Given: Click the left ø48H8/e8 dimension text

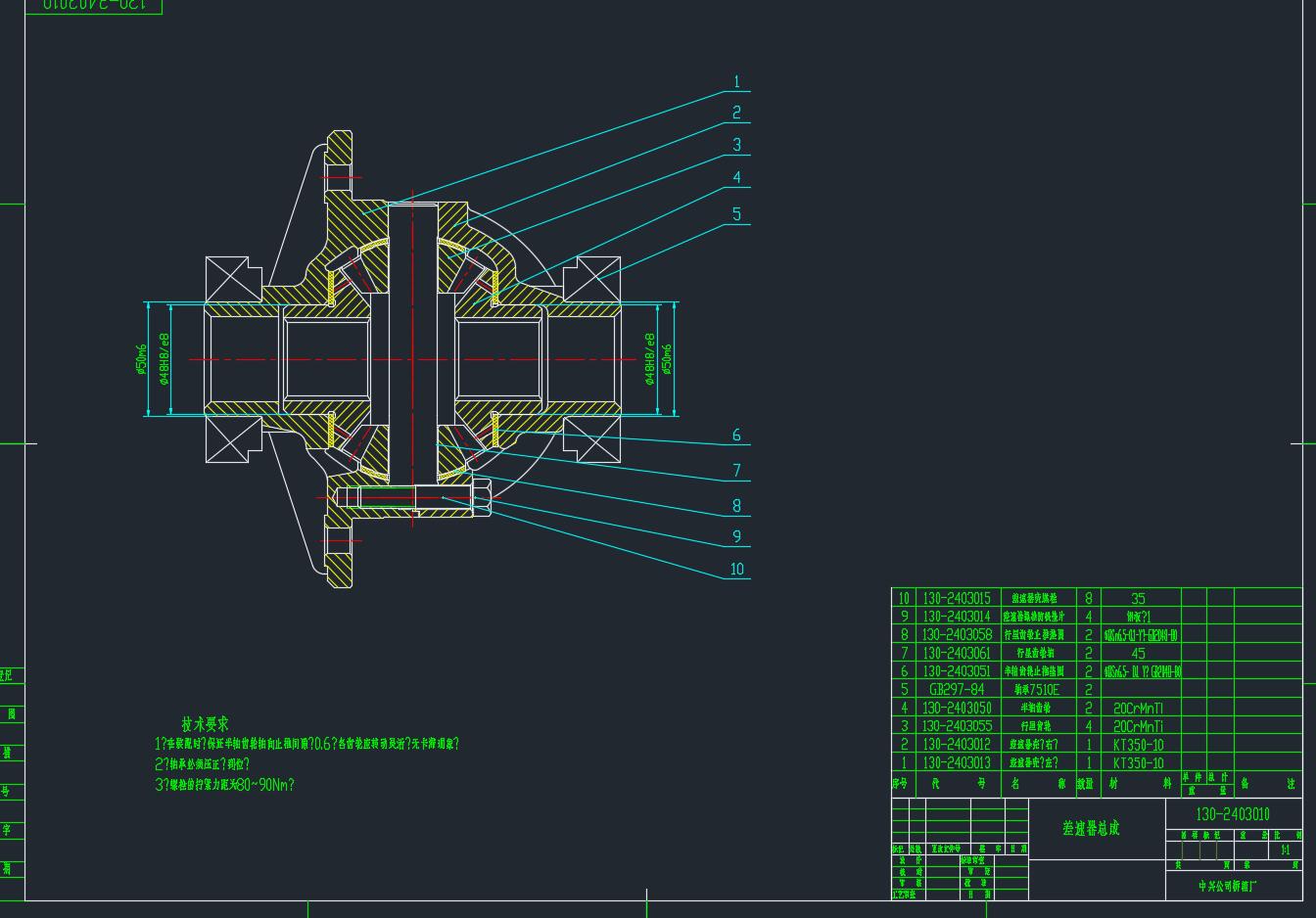Looking at the screenshot, I should (164, 359).
